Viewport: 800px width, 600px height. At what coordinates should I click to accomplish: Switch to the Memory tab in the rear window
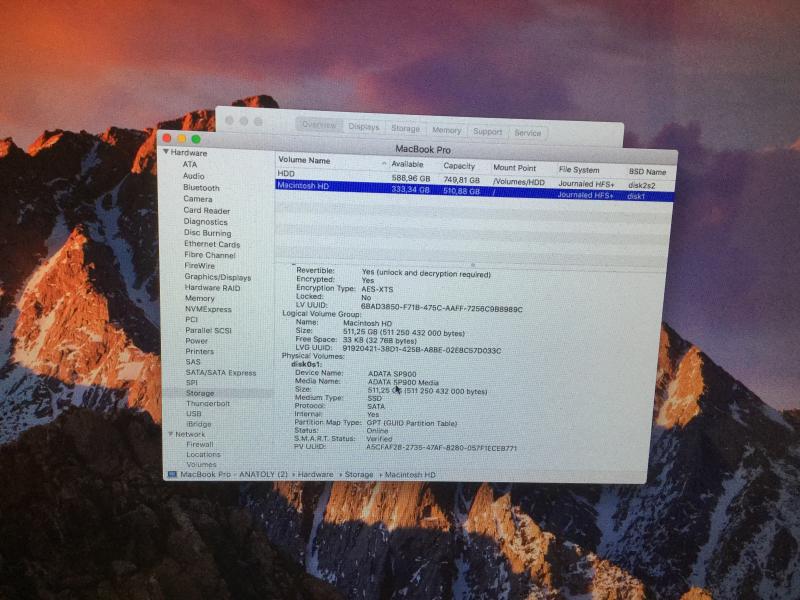coord(446,130)
